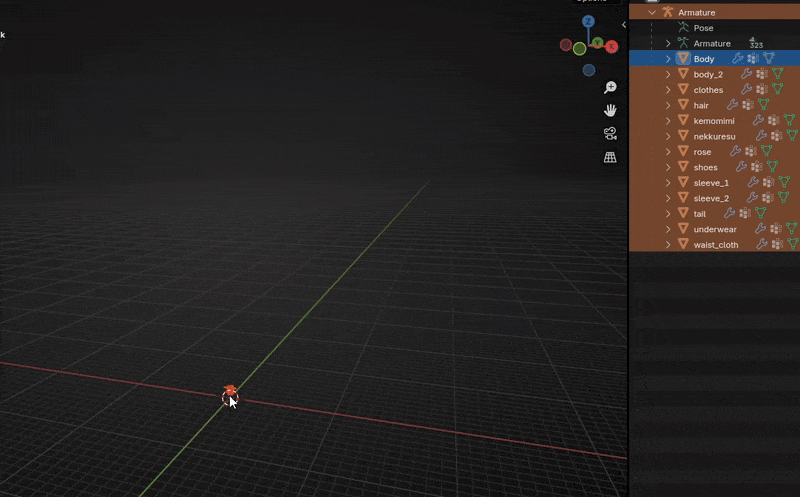The width and height of the screenshot is (800, 497).
Task: Select the clothes object label
Action: pos(708,90)
